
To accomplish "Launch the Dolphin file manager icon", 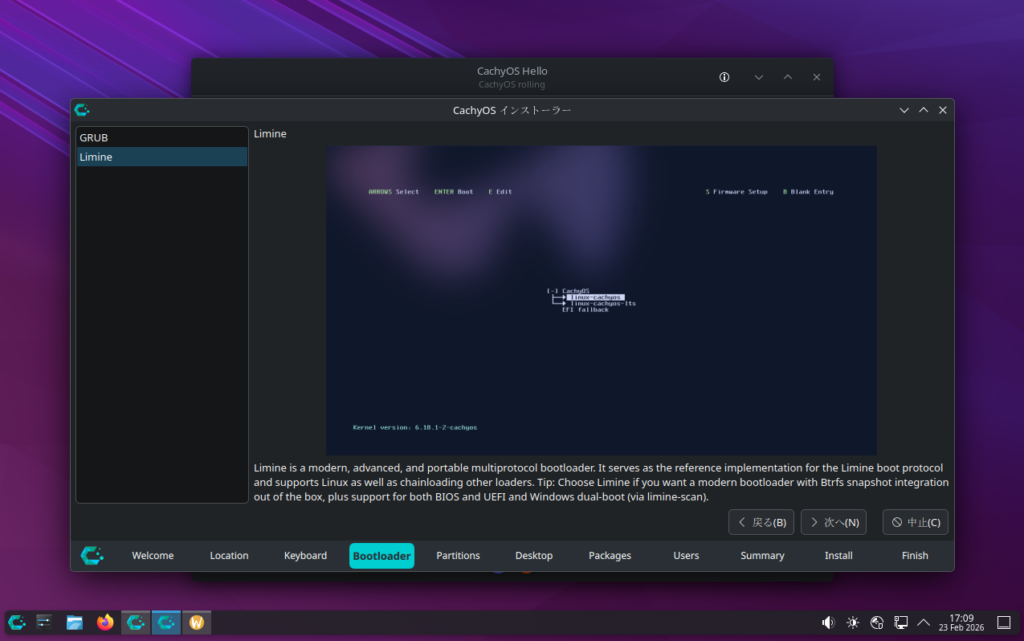I will click(75, 622).
